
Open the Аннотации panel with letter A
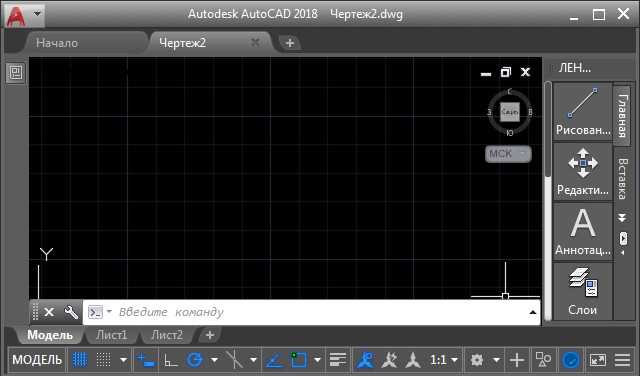[x=583, y=232]
